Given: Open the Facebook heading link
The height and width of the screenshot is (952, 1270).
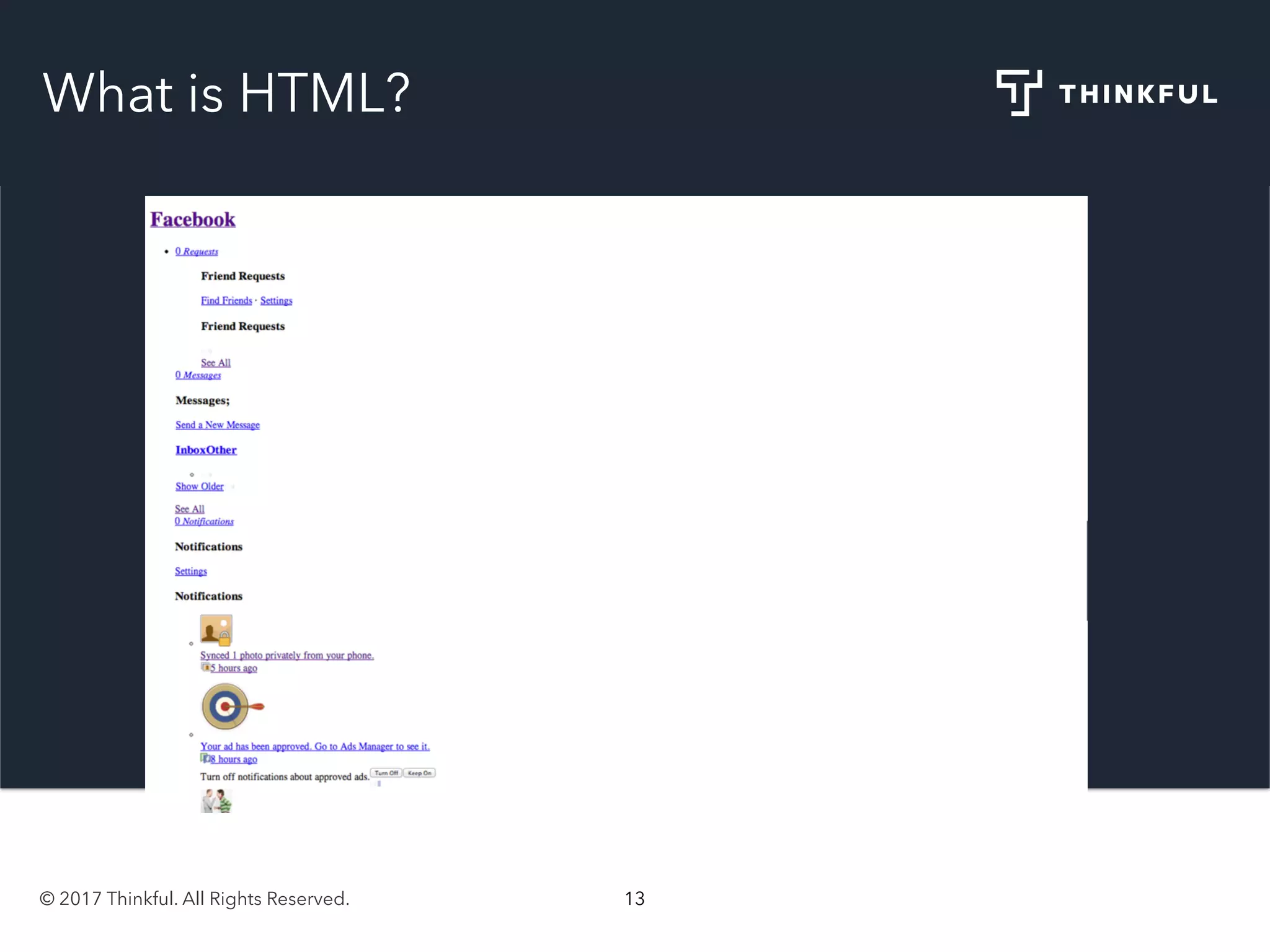Looking at the screenshot, I should coord(193,219).
